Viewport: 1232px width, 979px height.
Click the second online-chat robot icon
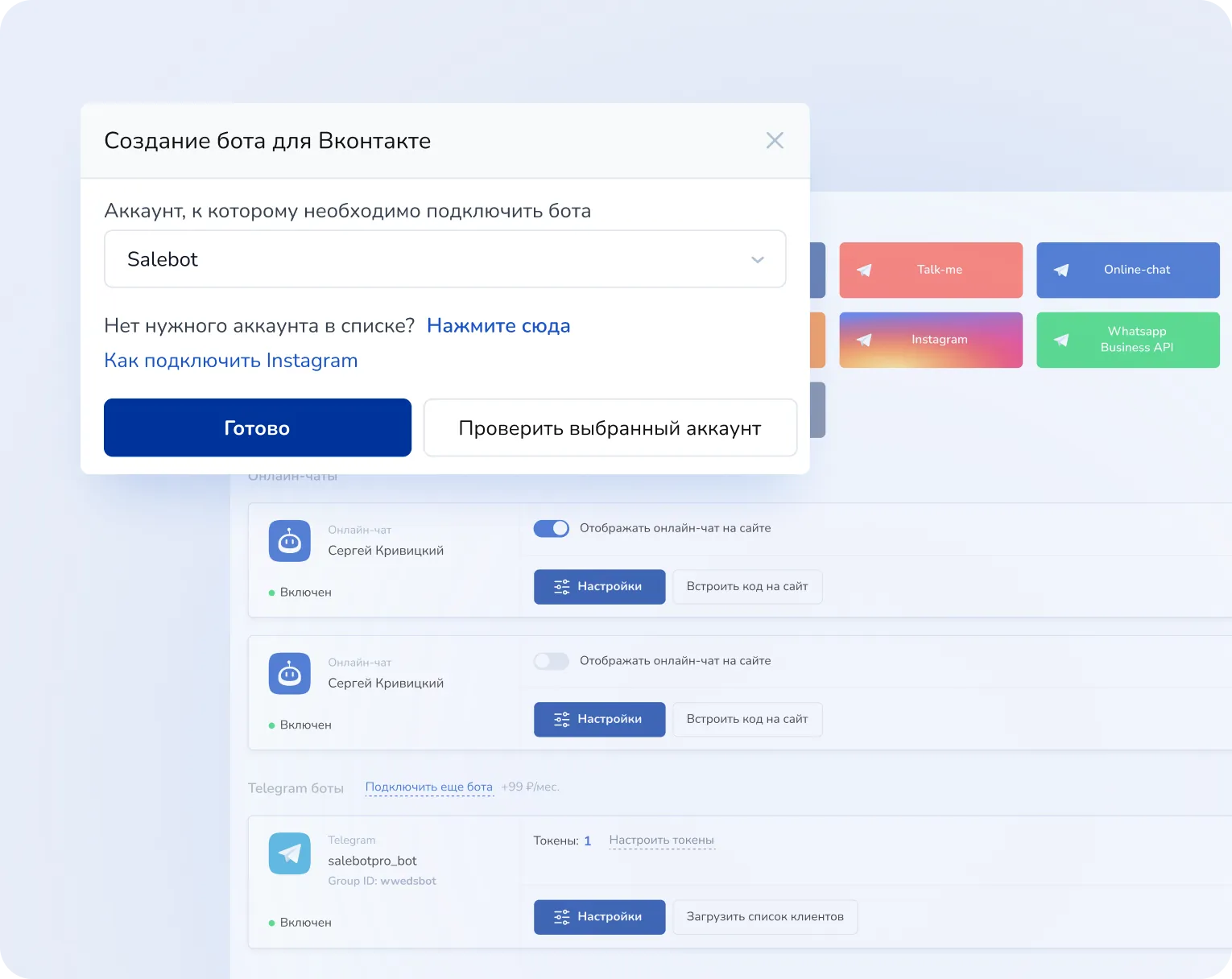pyautogui.click(x=289, y=674)
